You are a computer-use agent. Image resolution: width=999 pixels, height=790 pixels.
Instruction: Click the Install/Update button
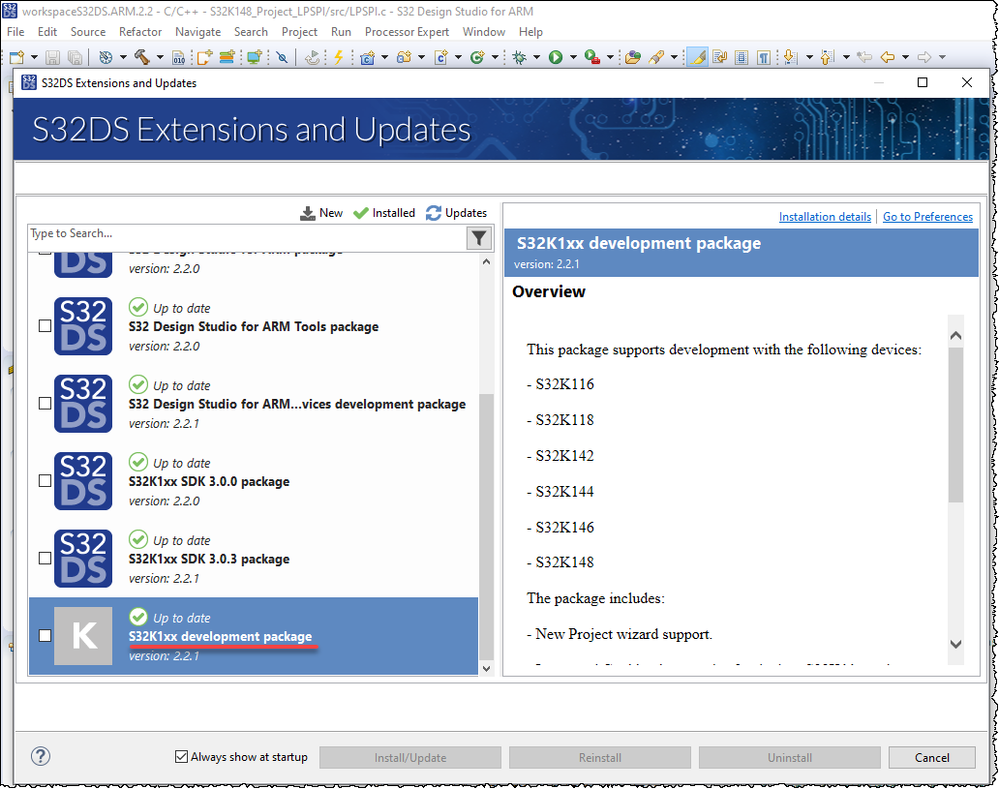[410, 758]
